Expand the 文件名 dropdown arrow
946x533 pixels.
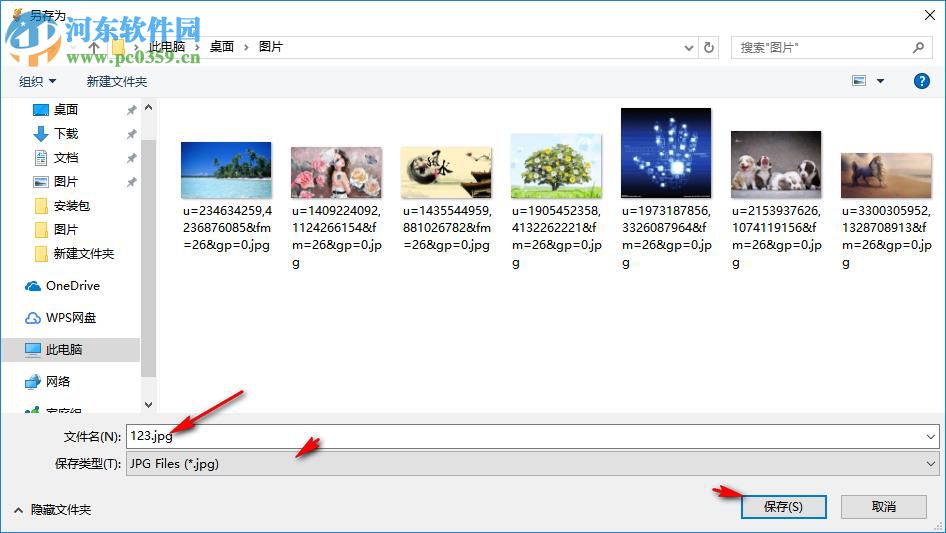tap(930, 436)
